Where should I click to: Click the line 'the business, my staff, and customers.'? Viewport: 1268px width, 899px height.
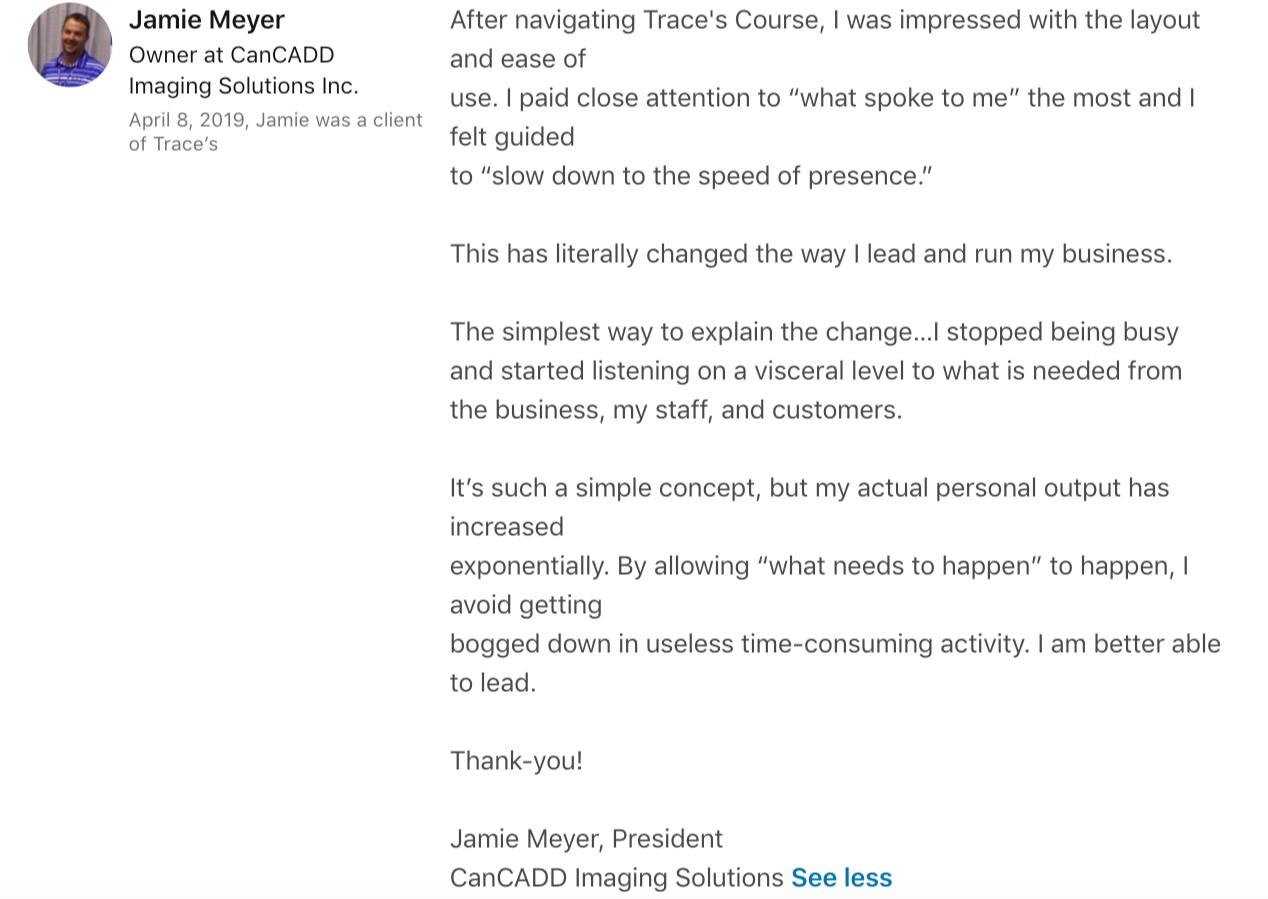(x=676, y=410)
